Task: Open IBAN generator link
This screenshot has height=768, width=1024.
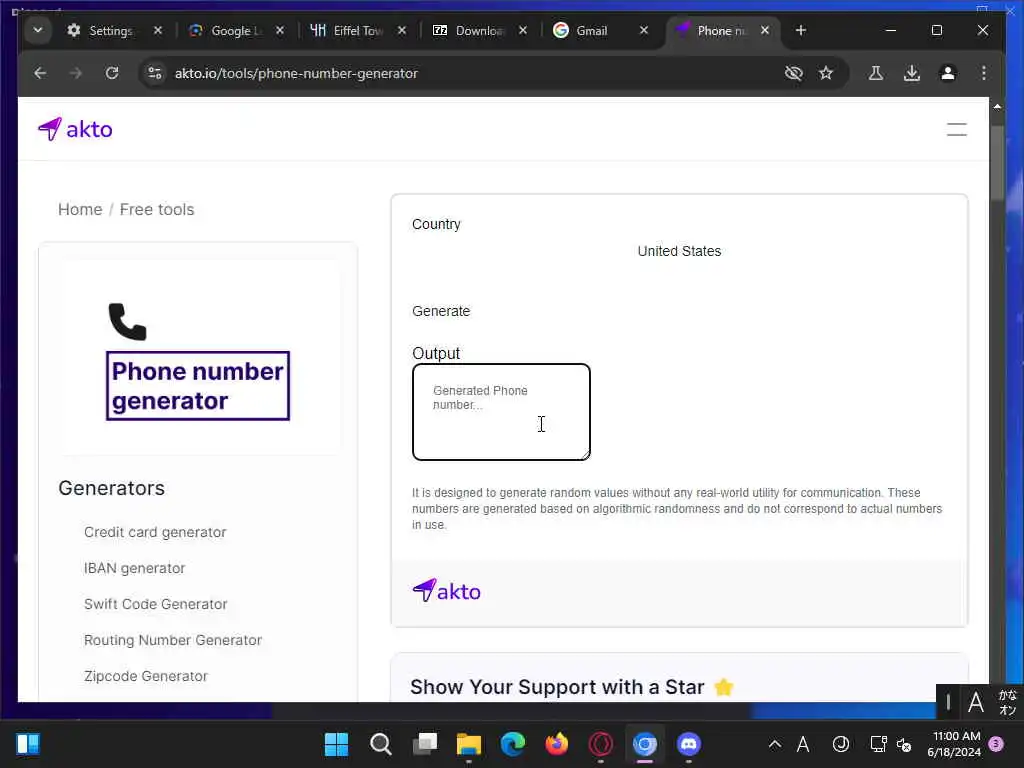Action: [135, 568]
